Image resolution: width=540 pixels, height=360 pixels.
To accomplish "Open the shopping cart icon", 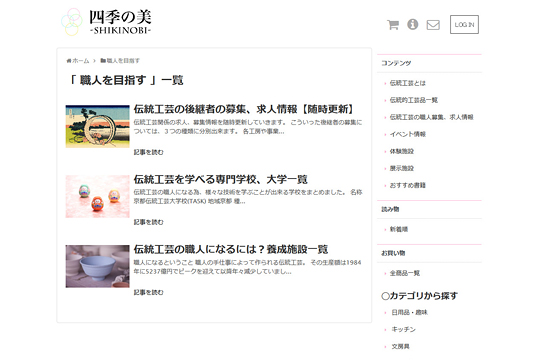I will [x=393, y=25].
